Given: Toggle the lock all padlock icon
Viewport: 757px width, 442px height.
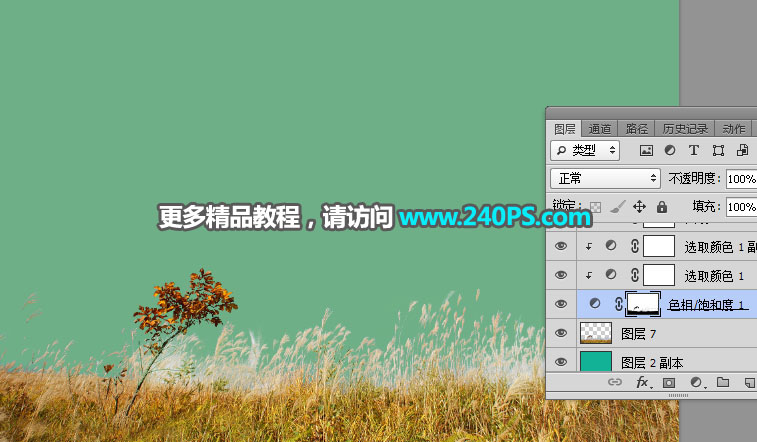Looking at the screenshot, I should click(x=662, y=207).
